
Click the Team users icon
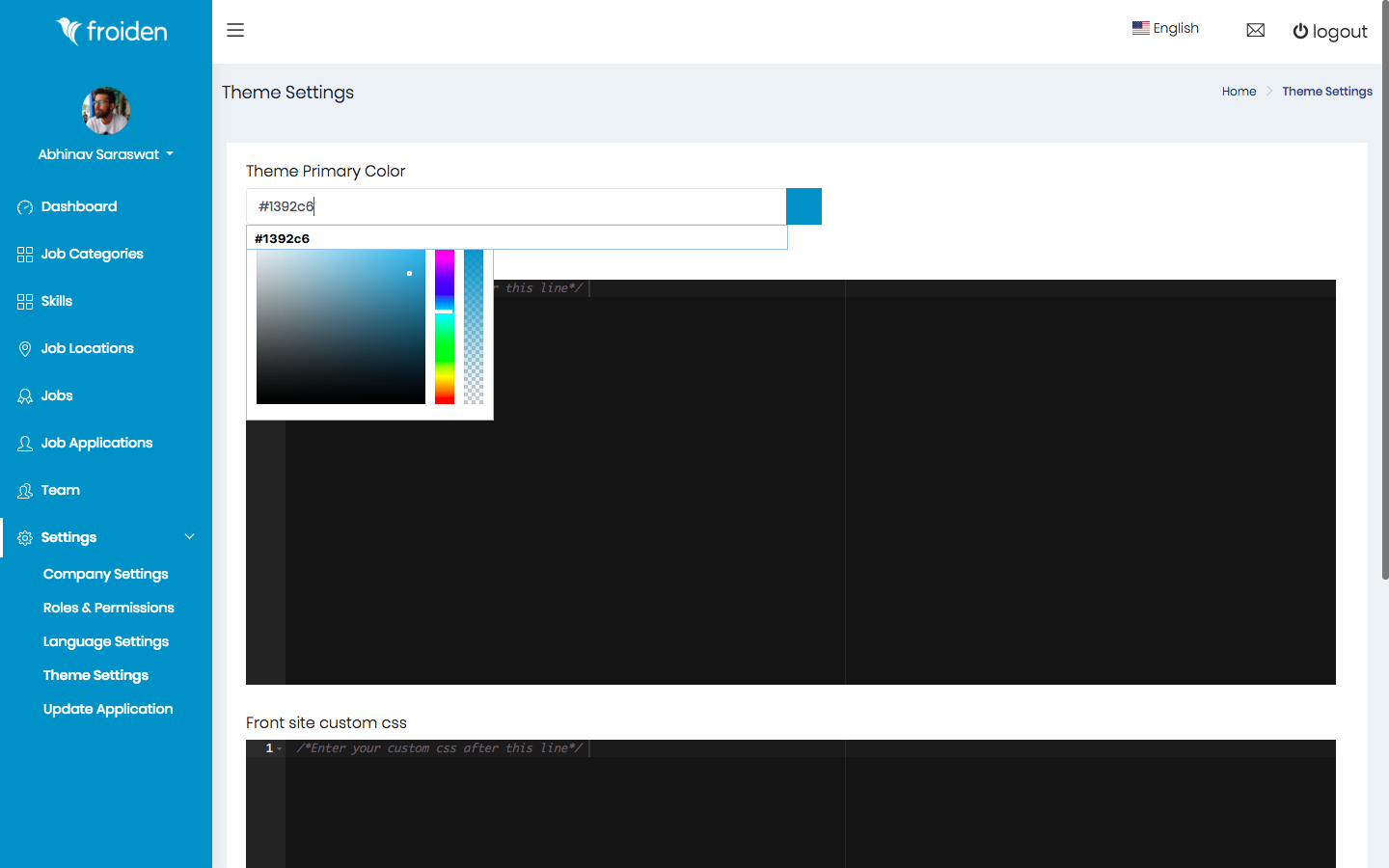tap(25, 491)
